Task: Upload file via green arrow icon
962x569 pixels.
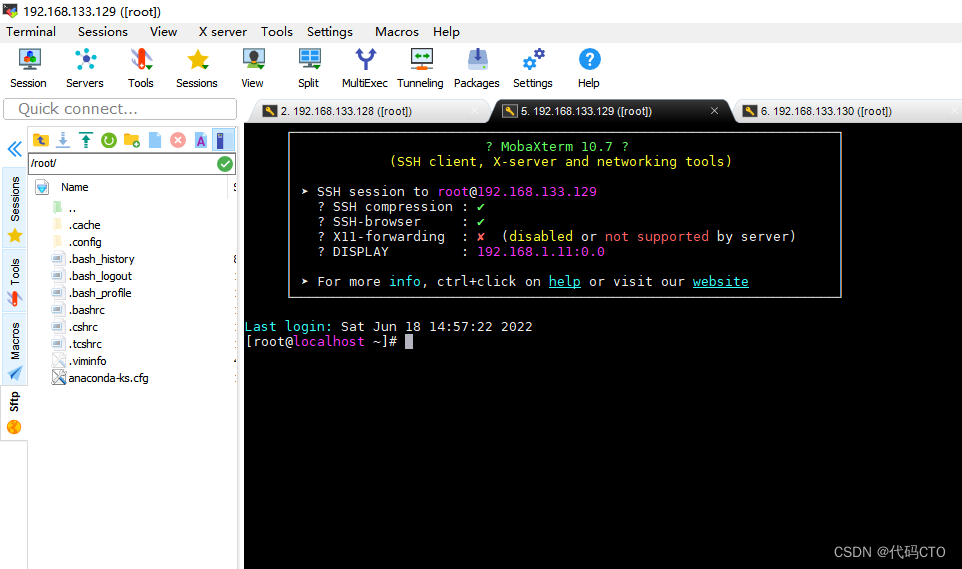Action: click(x=86, y=140)
